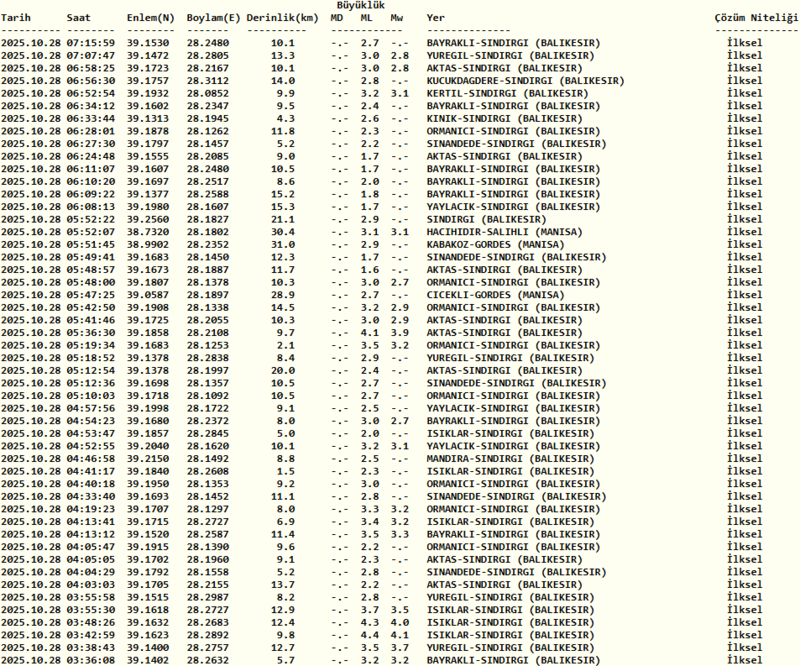Click the Yer column header
The height and width of the screenshot is (666, 800).
[436, 19]
